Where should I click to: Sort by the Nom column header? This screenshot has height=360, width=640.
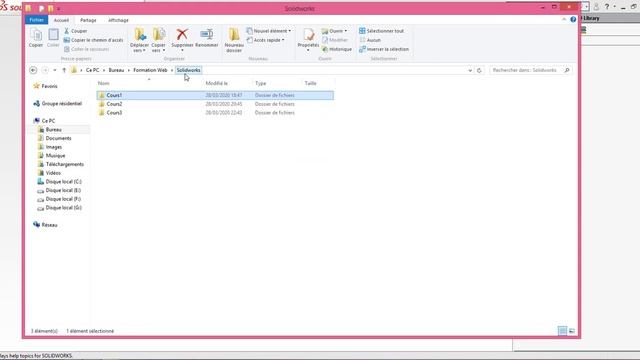pos(104,83)
